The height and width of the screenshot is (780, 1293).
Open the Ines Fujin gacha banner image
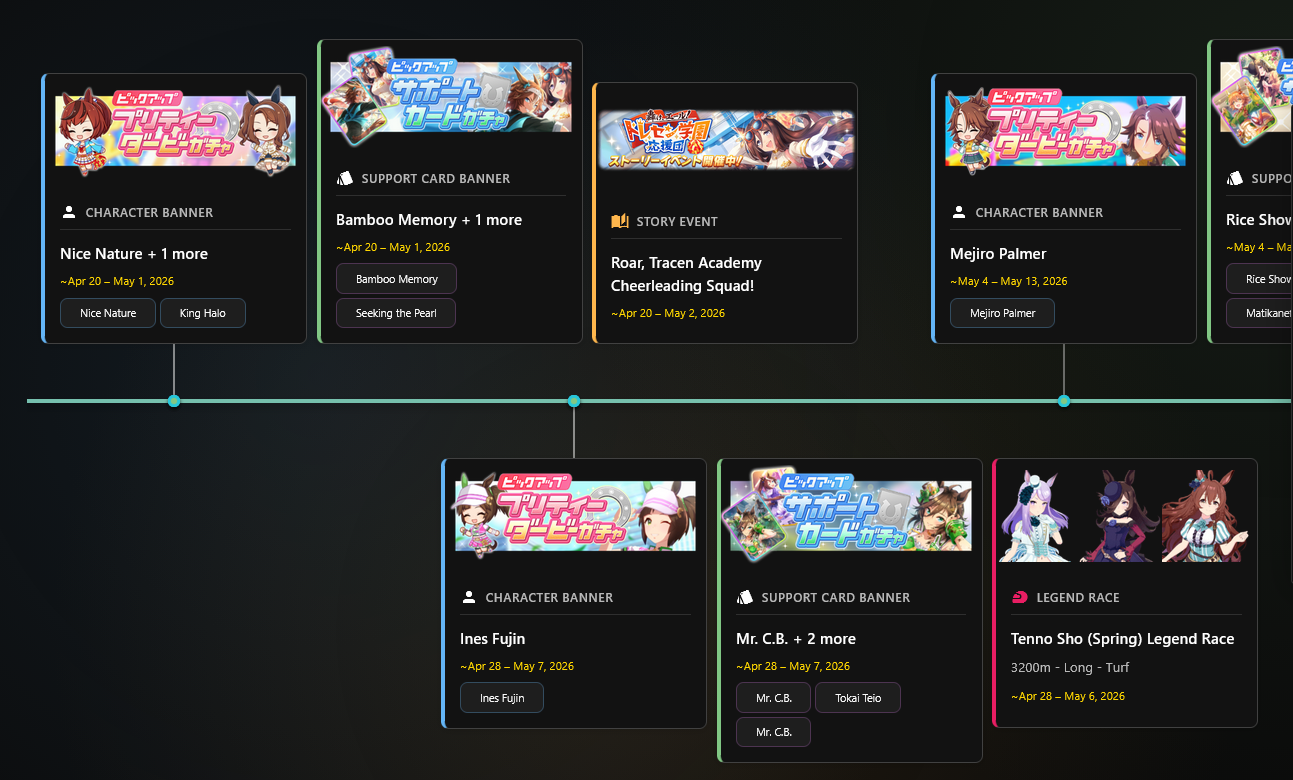575,512
